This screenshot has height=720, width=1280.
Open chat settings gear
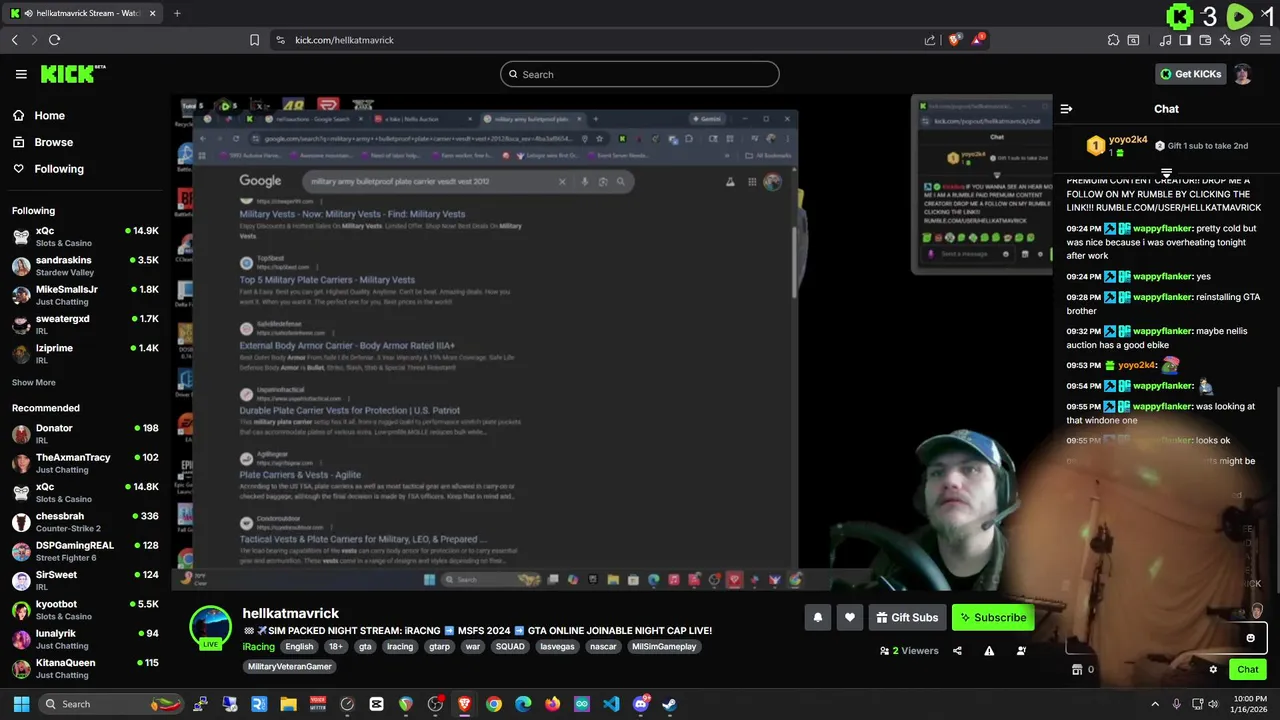pyautogui.click(x=1213, y=670)
